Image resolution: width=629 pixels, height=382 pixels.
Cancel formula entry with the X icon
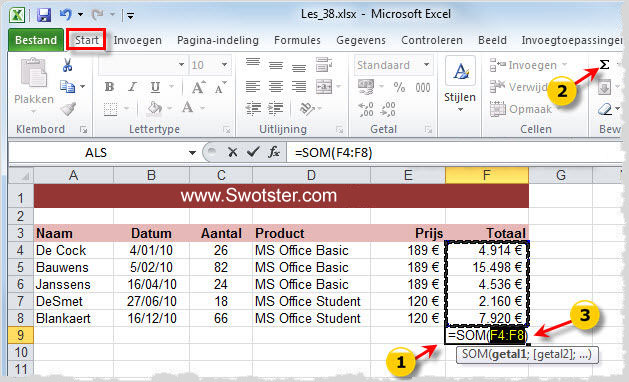pyautogui.click(x=232, y=152)
